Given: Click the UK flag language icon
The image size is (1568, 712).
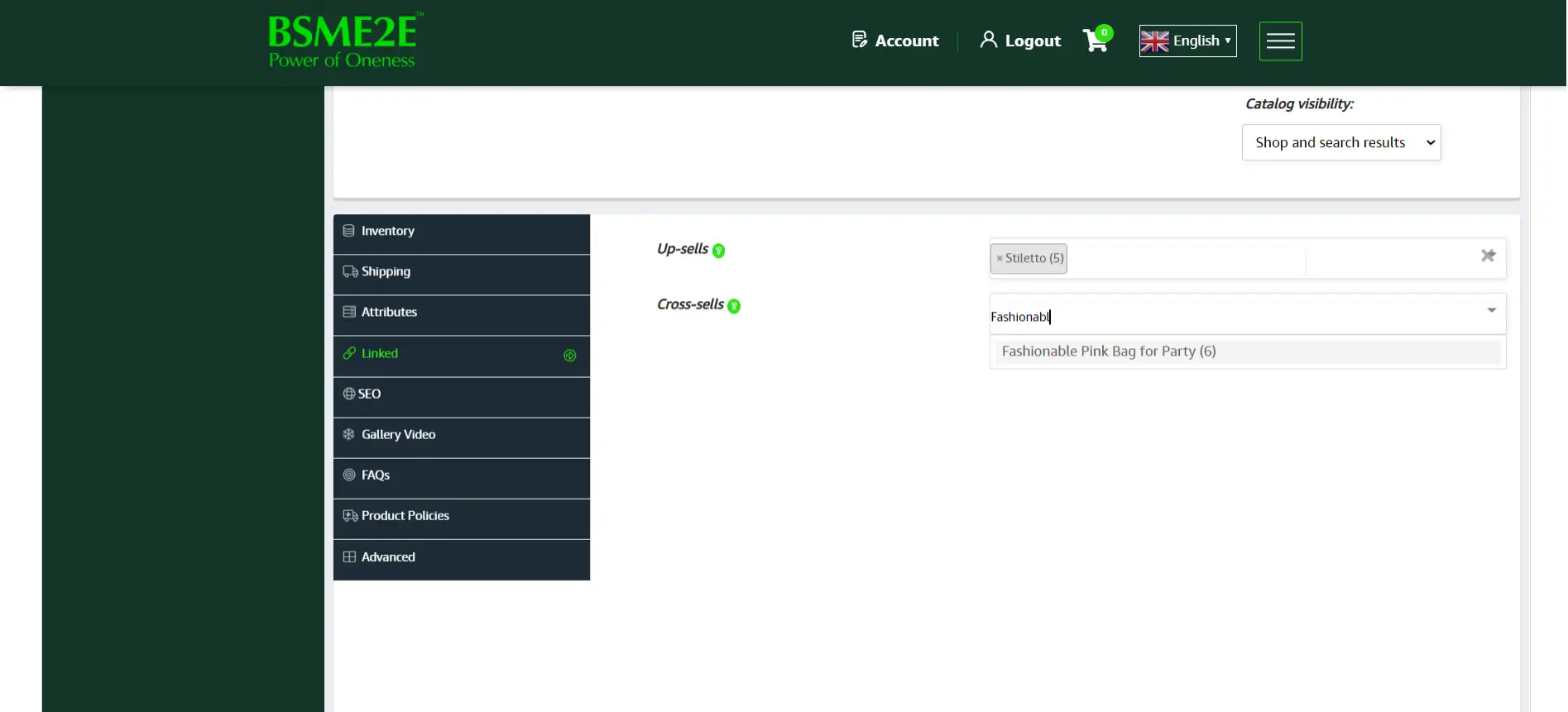Looking at the screenshot, I should point(1154,41).
